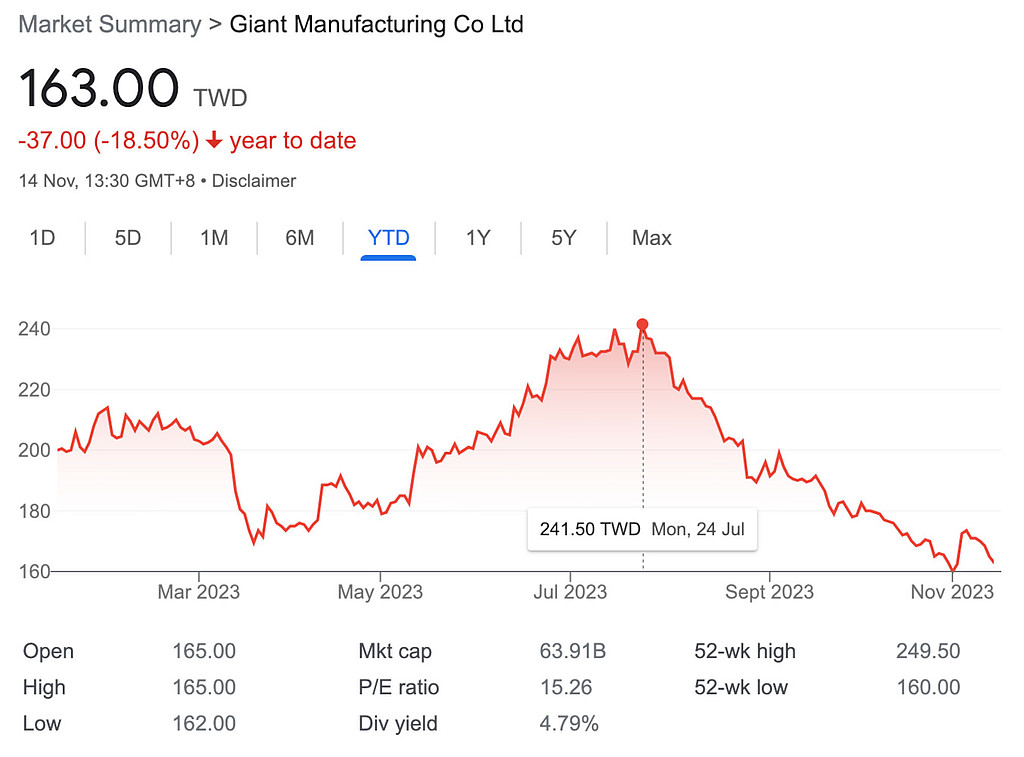Click the 163.00 current price

pyautogui.click(x=98, y=88)
